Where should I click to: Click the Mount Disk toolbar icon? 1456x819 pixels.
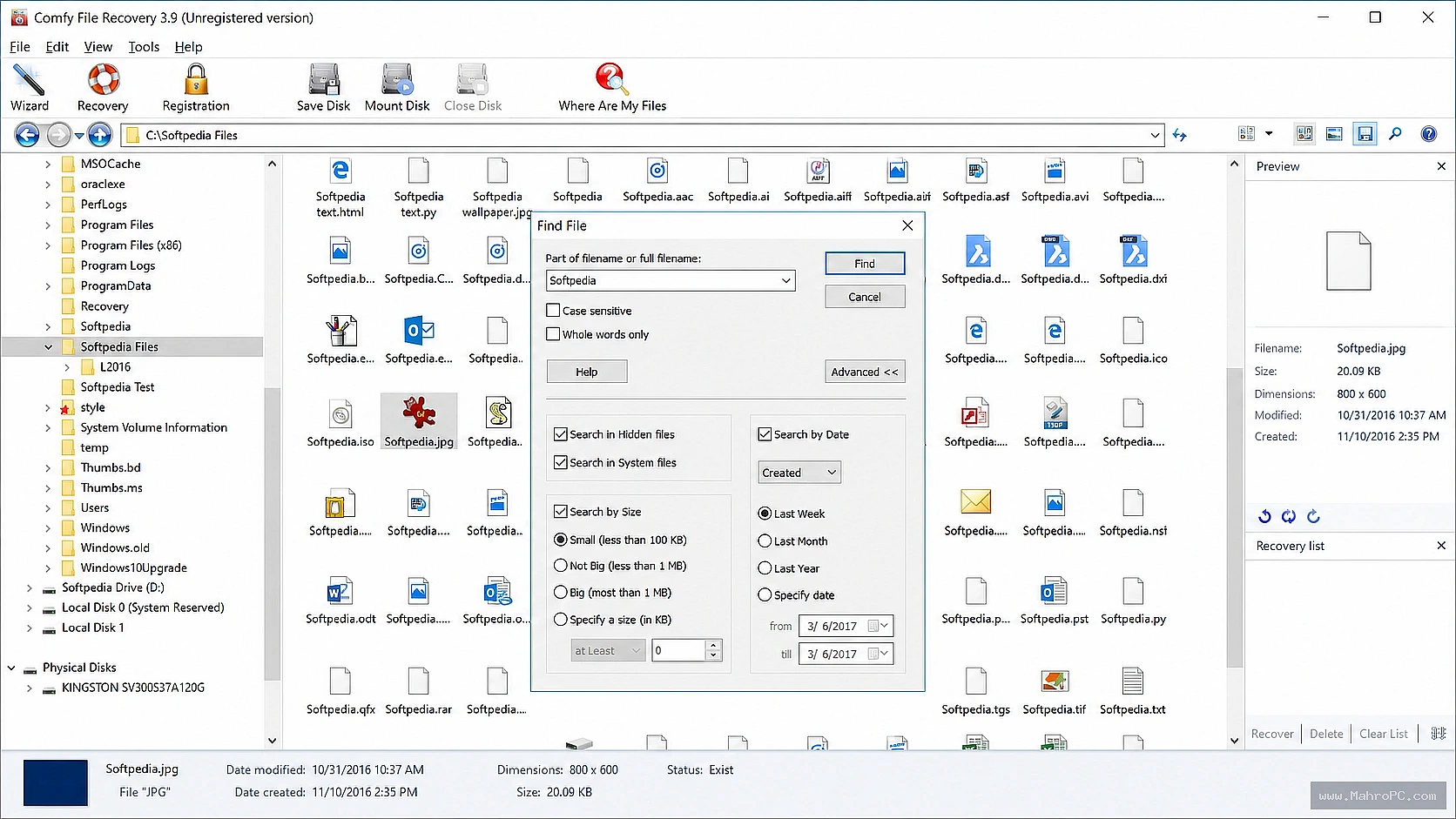(397, 88)
